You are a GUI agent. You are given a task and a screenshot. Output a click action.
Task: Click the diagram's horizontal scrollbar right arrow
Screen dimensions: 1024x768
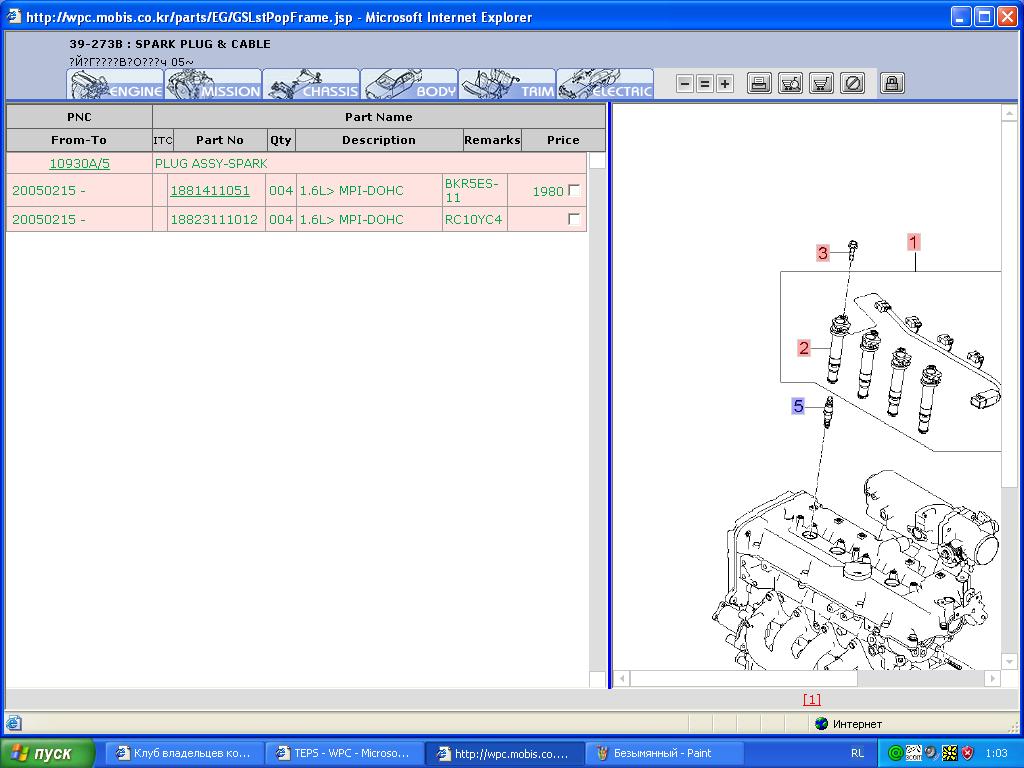tap(992, 679)
